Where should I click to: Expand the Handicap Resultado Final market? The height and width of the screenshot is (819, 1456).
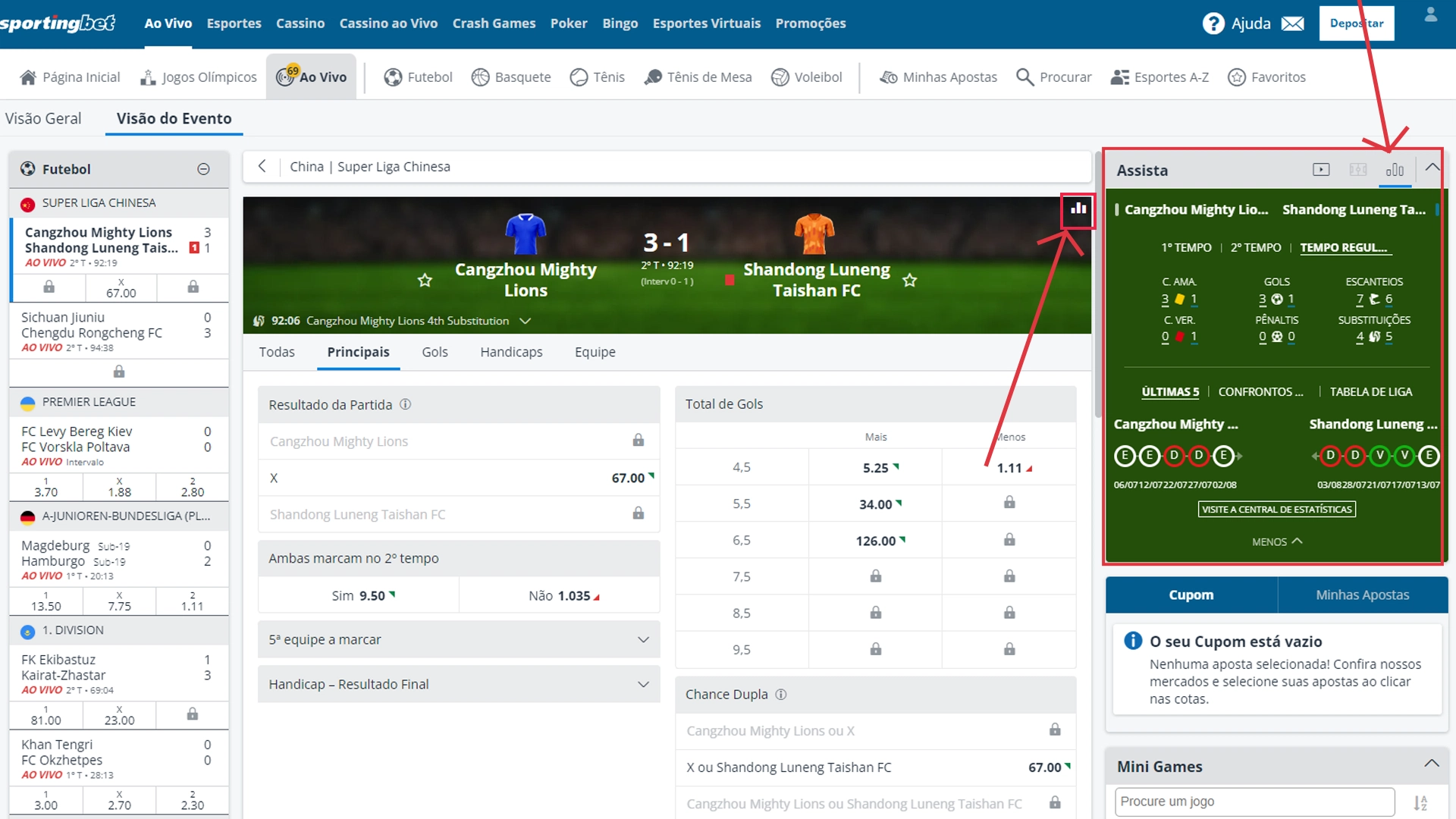click(x=644, y=684)
